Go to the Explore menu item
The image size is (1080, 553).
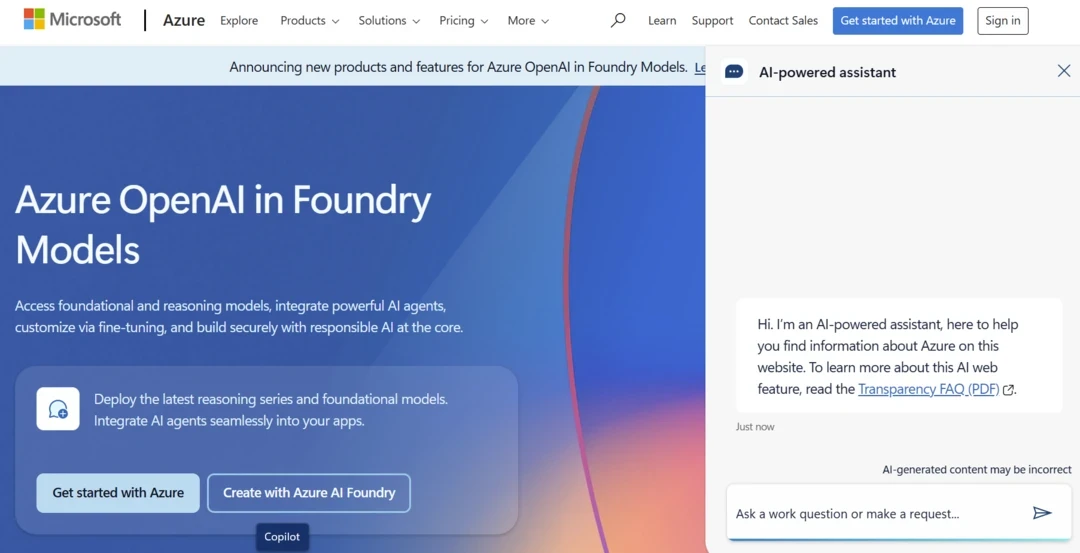click(x=239, y=20)
